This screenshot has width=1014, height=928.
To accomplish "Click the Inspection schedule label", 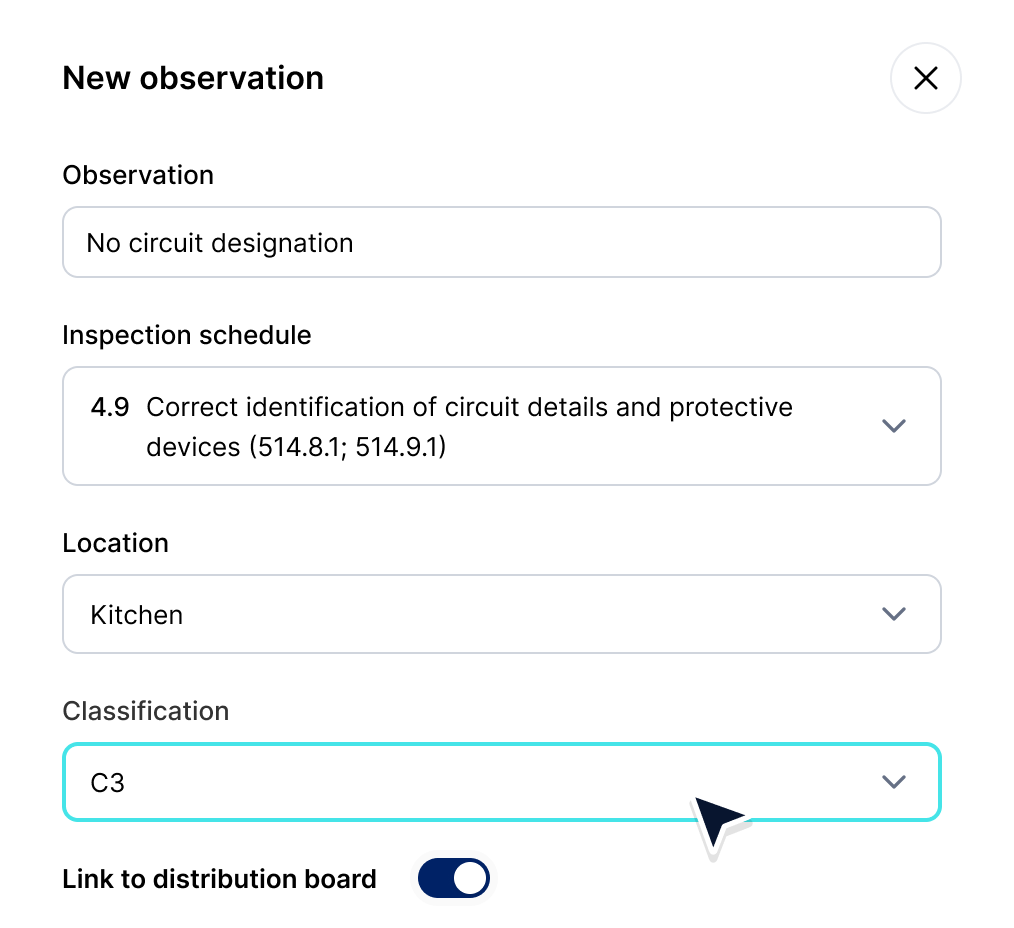I will click(187, 335).
